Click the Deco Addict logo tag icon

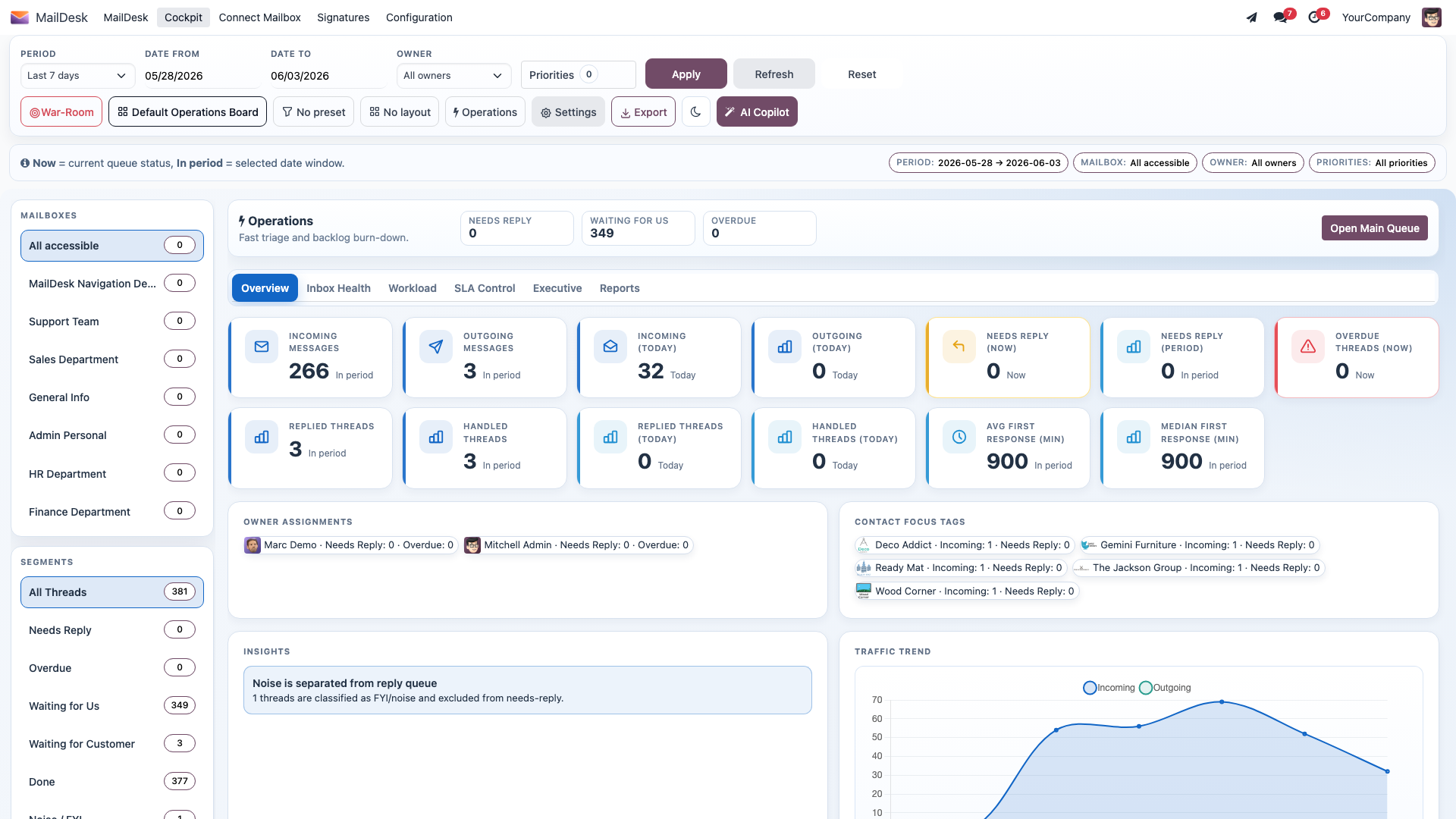pyautogui.click(x=864, y=545)
